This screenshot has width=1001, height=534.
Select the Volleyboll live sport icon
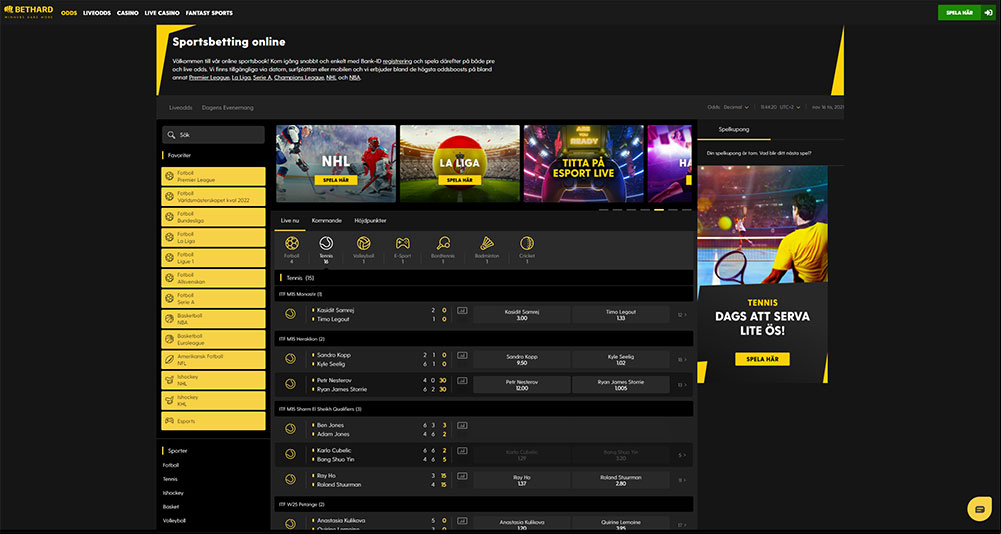point(364,243)
